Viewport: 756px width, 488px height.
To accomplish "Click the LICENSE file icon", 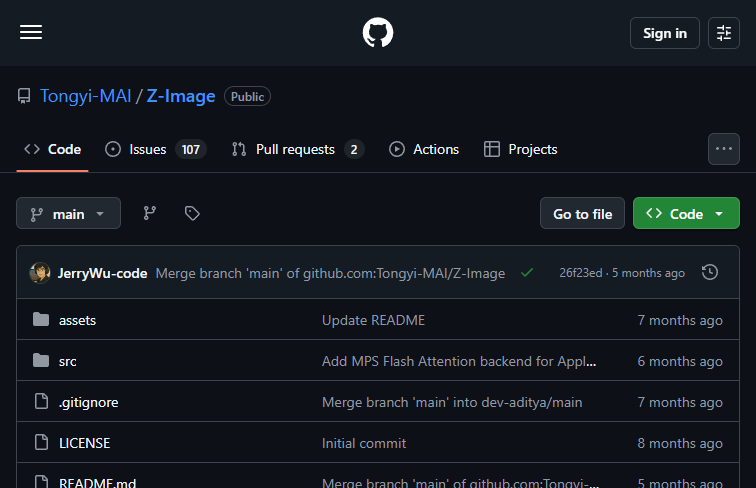I will (41, 442).
